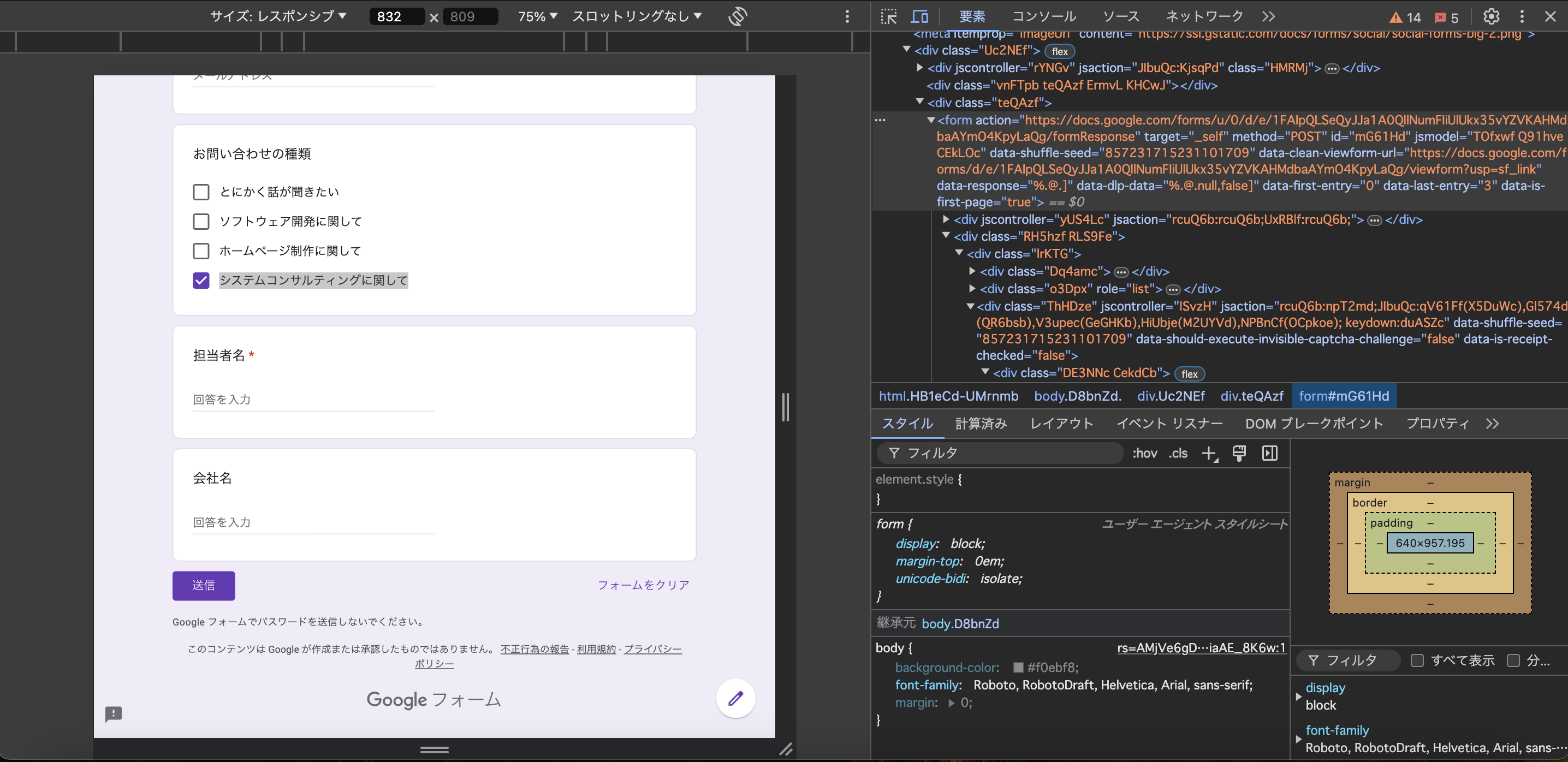Expand the div Dq4amc node
1568x762 pixels.
(x=972, y=271)
